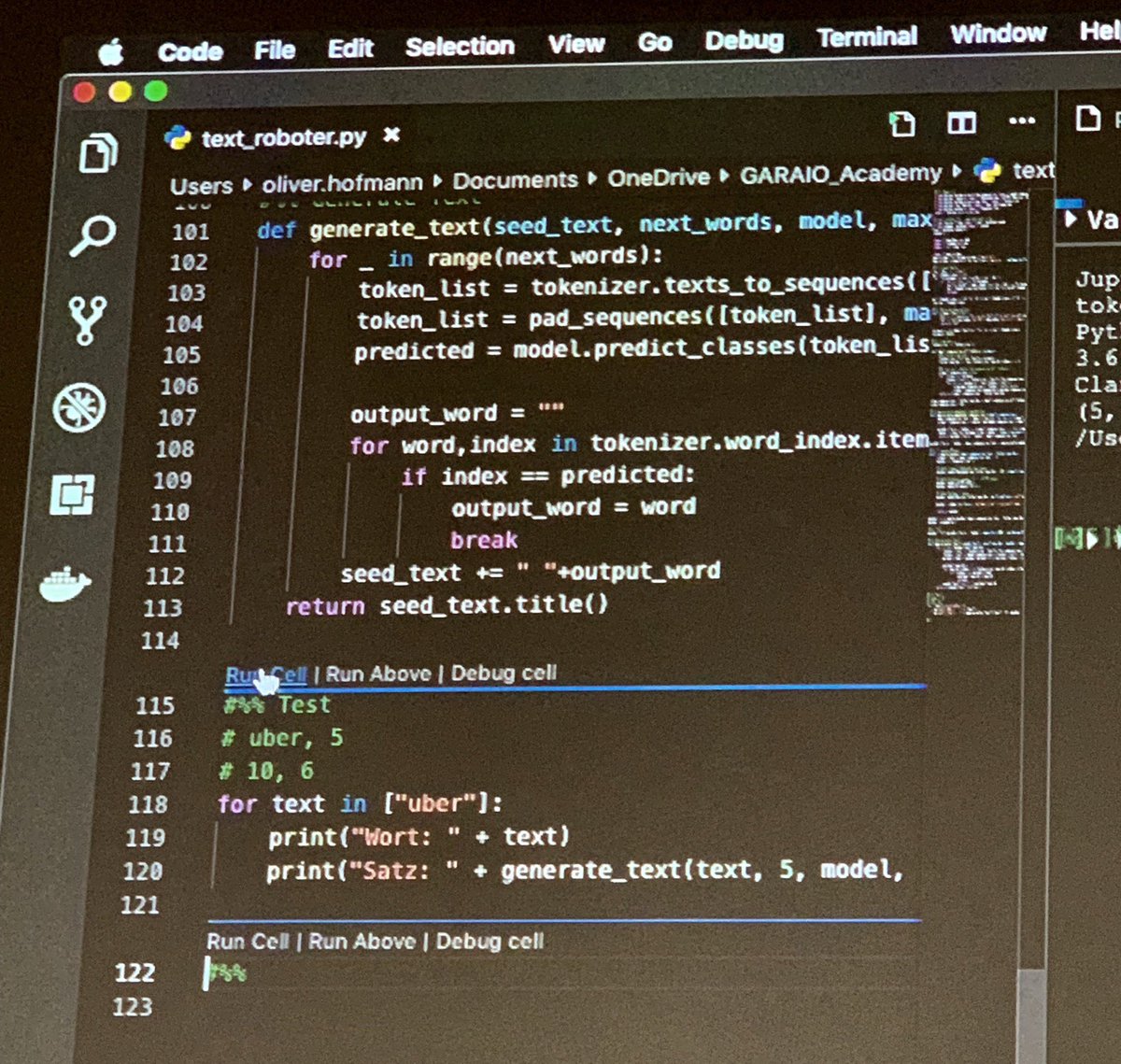Viewport: 1121px width, 1064px height.
Task: Click line number 113 in the gutter
Action: click(x=163, y=608)
